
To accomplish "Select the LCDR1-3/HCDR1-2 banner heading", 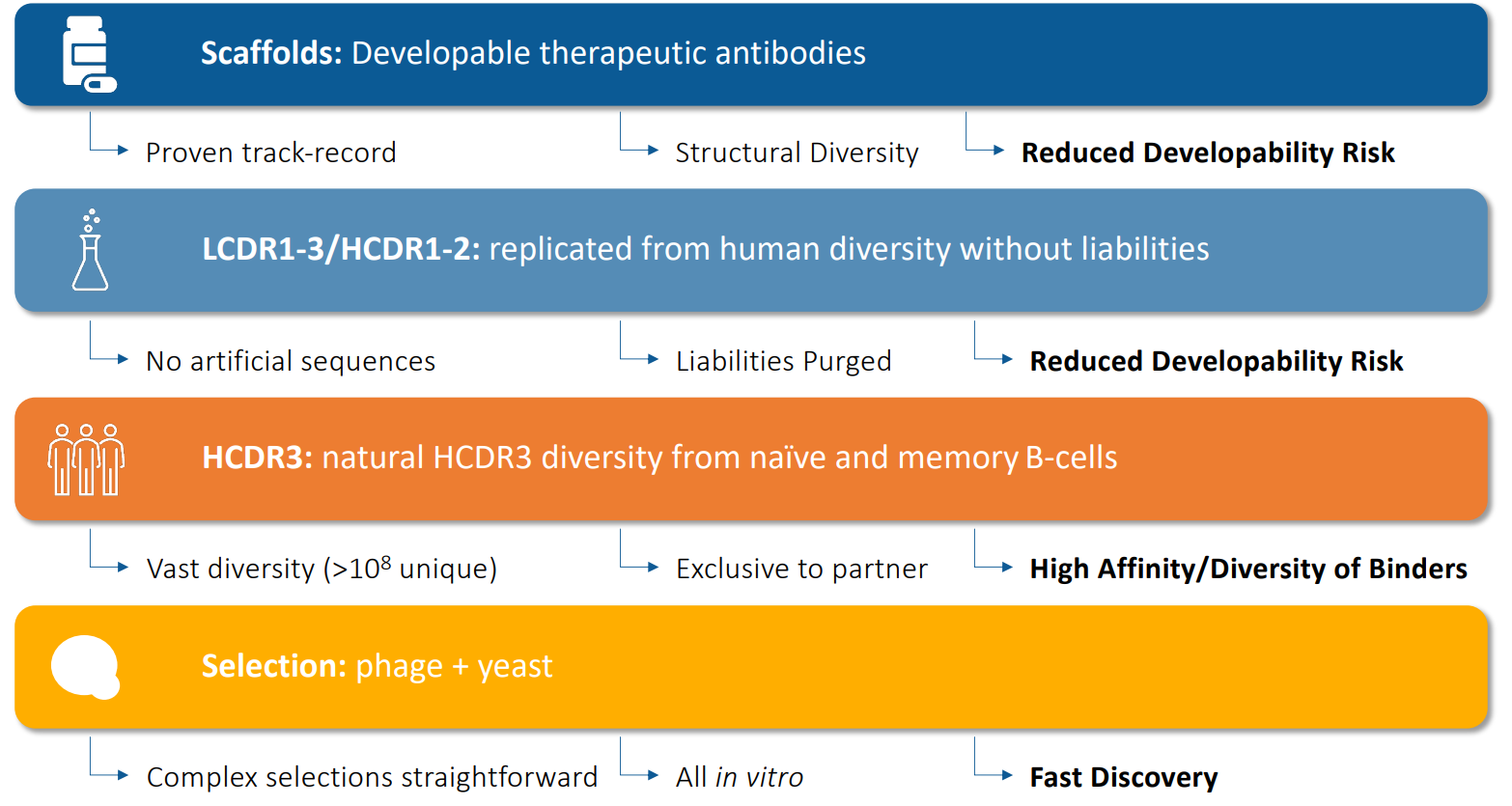I will [x=705, y=249].
